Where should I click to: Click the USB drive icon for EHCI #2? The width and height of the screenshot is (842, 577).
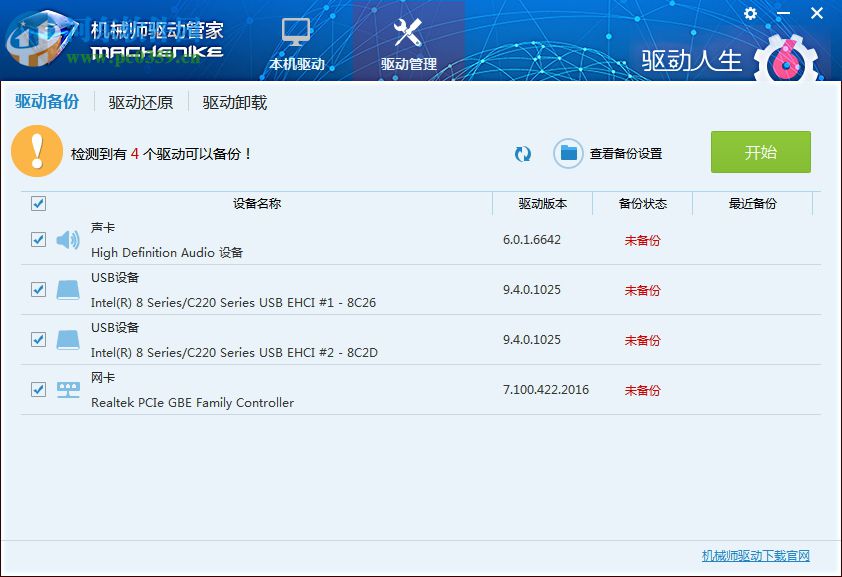[x=67, y=339]
